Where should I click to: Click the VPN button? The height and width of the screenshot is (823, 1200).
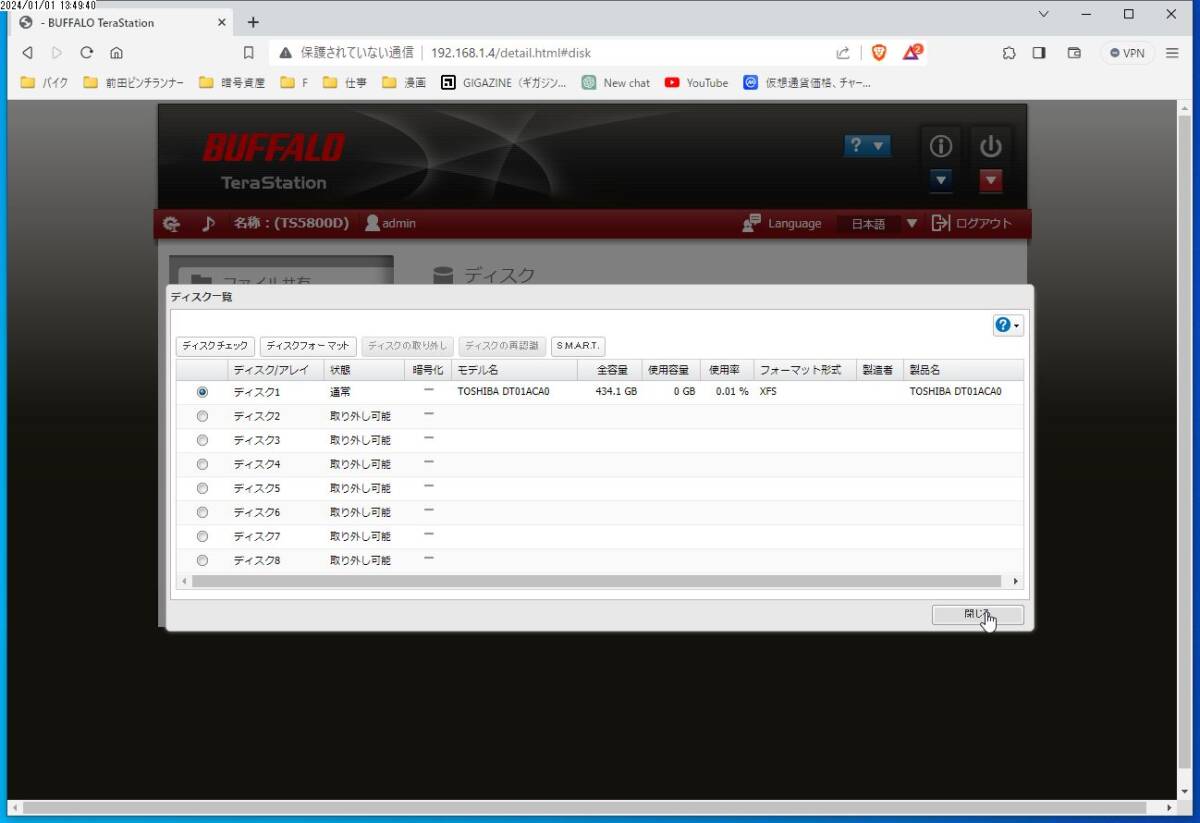1127,53
